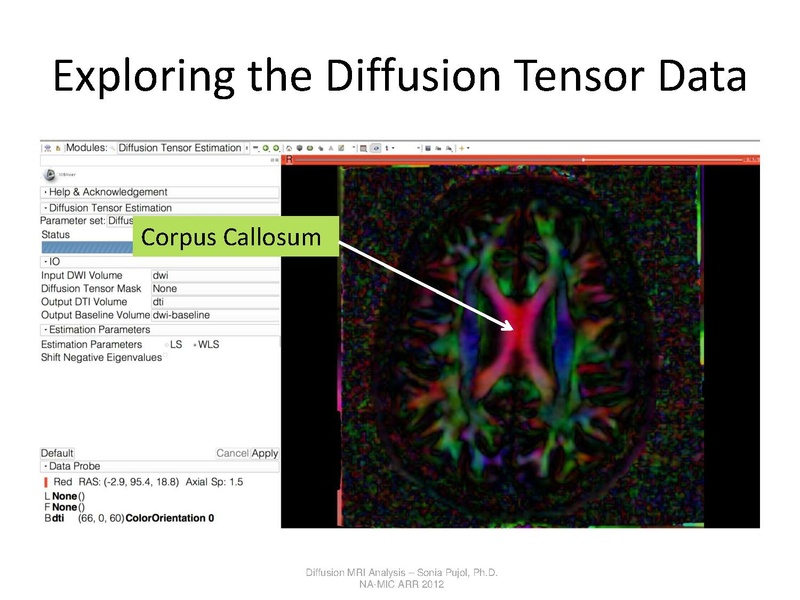Image resolution: width=800 pixels, height=600 pixels.
Task: Open the Diffusion Tensor Mask selector showing None
Action: pyautogui.click(x=215, y=289)
